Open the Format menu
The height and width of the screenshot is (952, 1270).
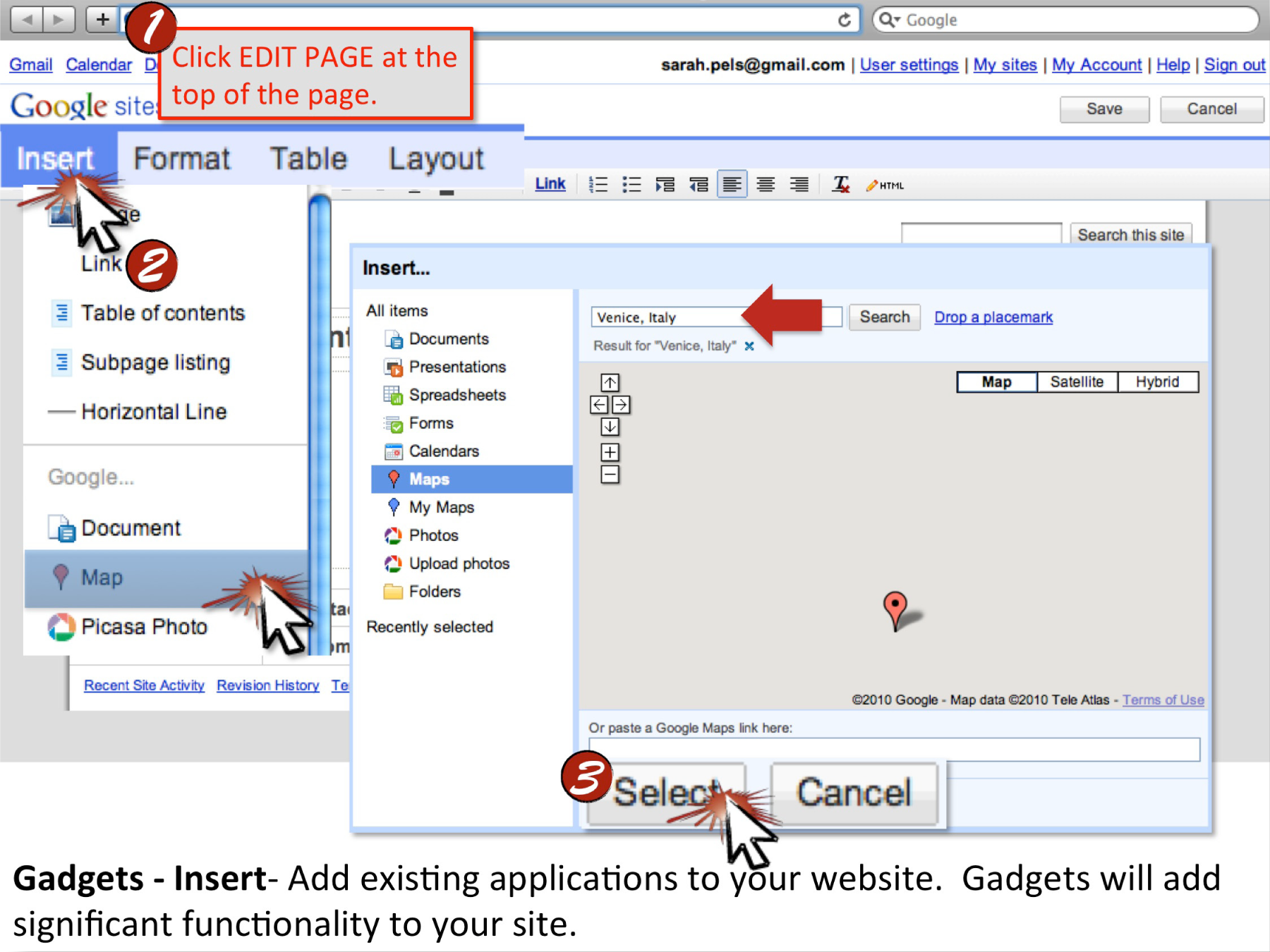pyautogui.click(x=182, y=159)
